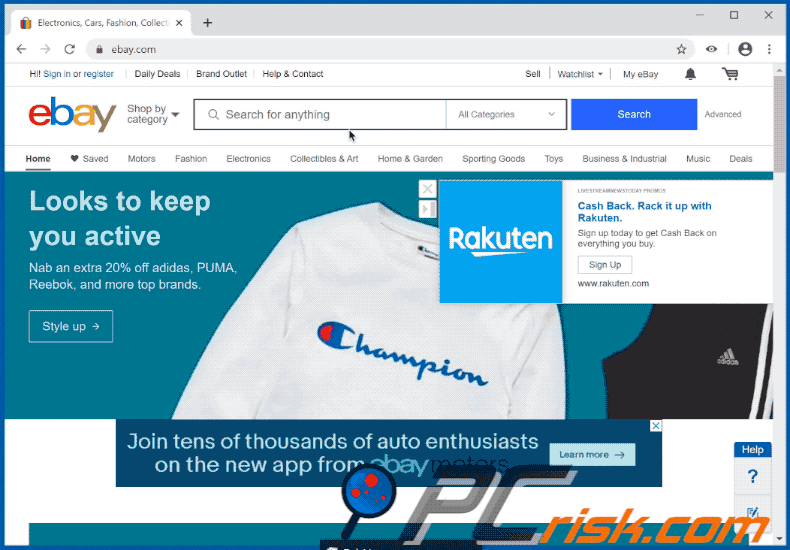Click the black adidas pants image
The width and height of the screenshot is (790, 550).
coord(688,362)
